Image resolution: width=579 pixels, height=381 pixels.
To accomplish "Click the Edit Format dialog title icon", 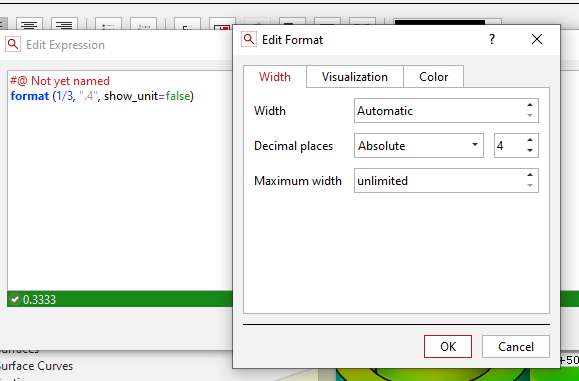I will click(249, 39).
